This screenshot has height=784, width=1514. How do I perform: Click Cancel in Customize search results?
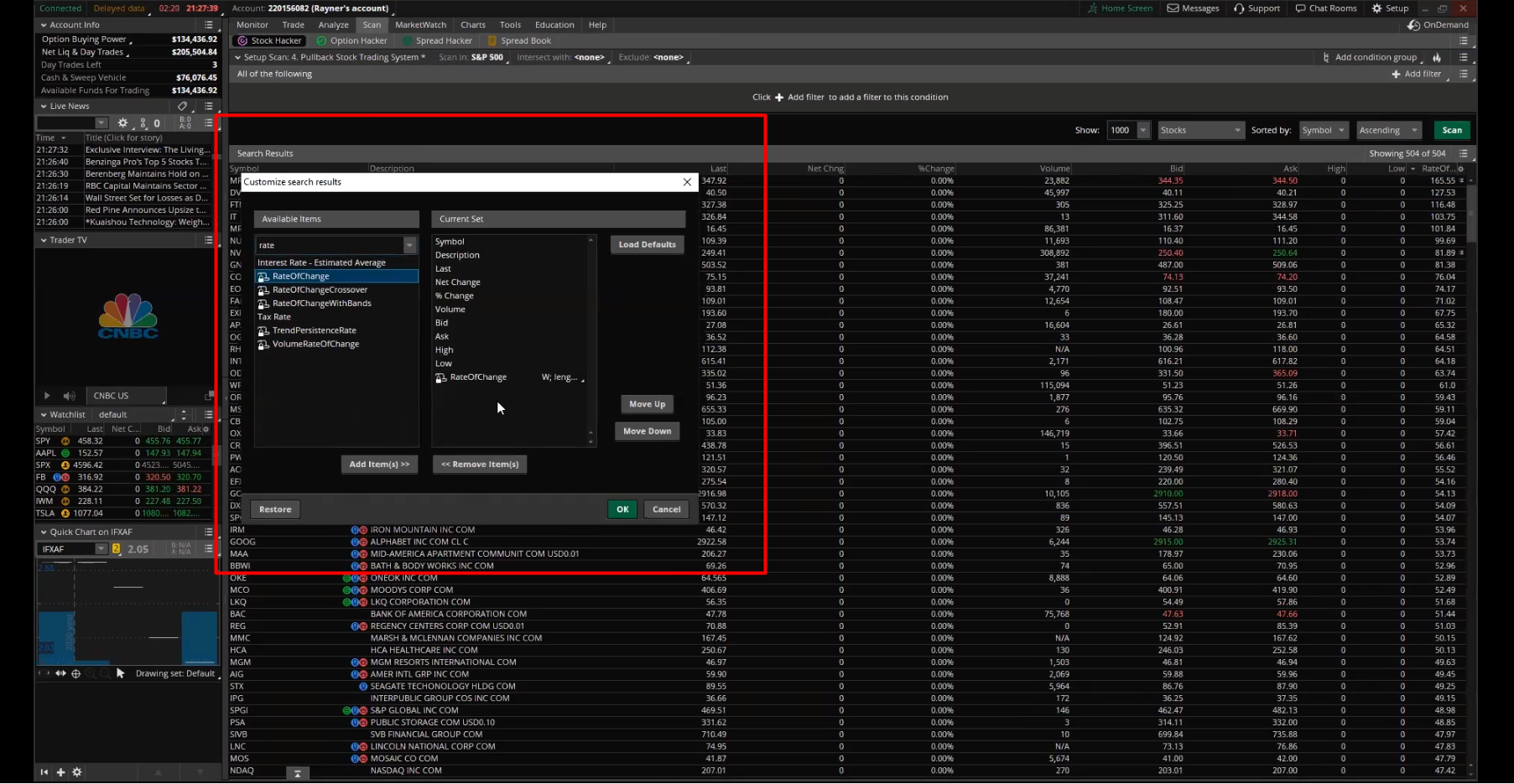pos(667,509)
